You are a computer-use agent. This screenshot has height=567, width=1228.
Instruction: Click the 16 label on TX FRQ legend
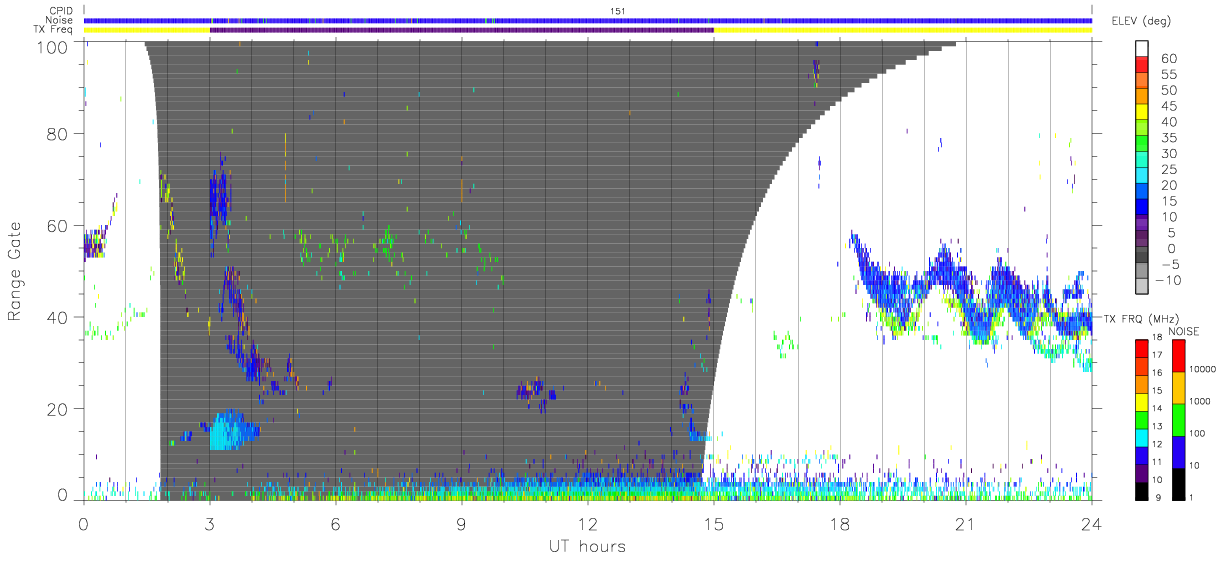(x=1155, y=373)
